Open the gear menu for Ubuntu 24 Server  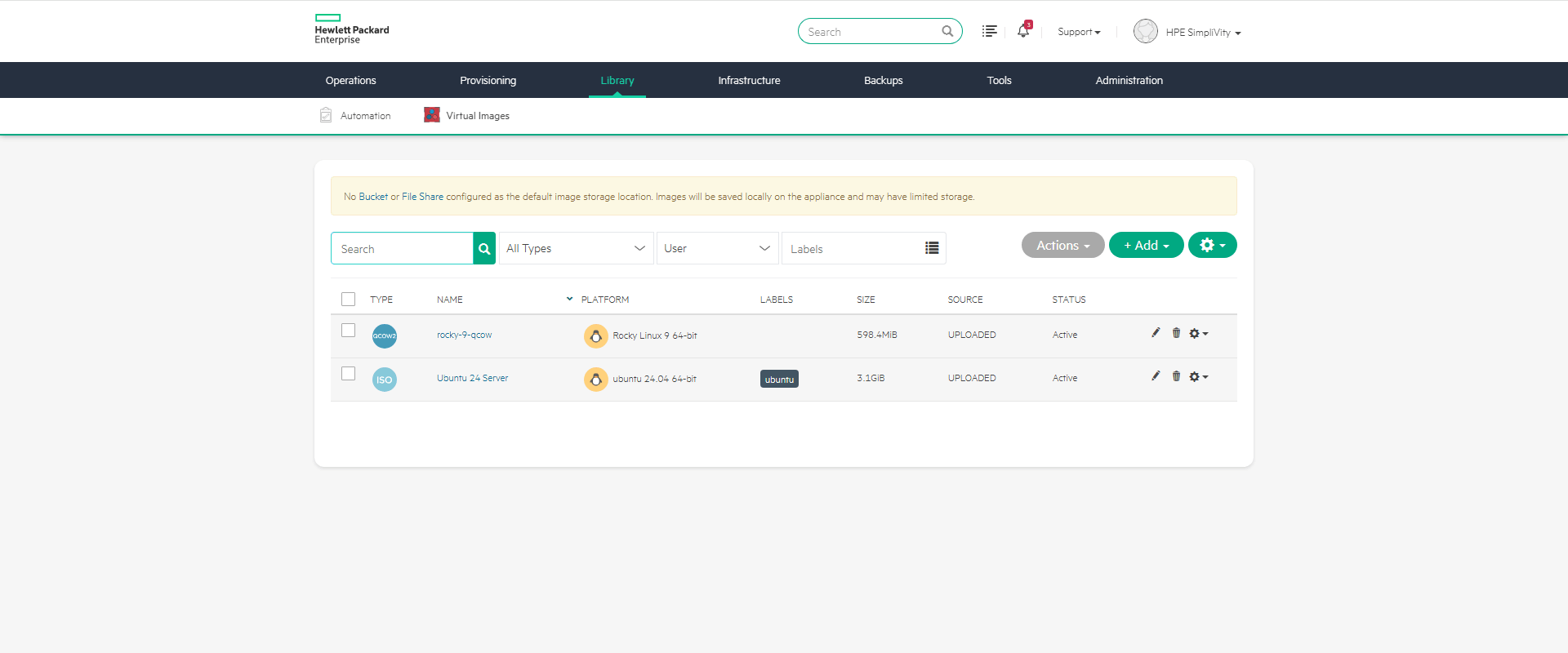pos(1198,377)
